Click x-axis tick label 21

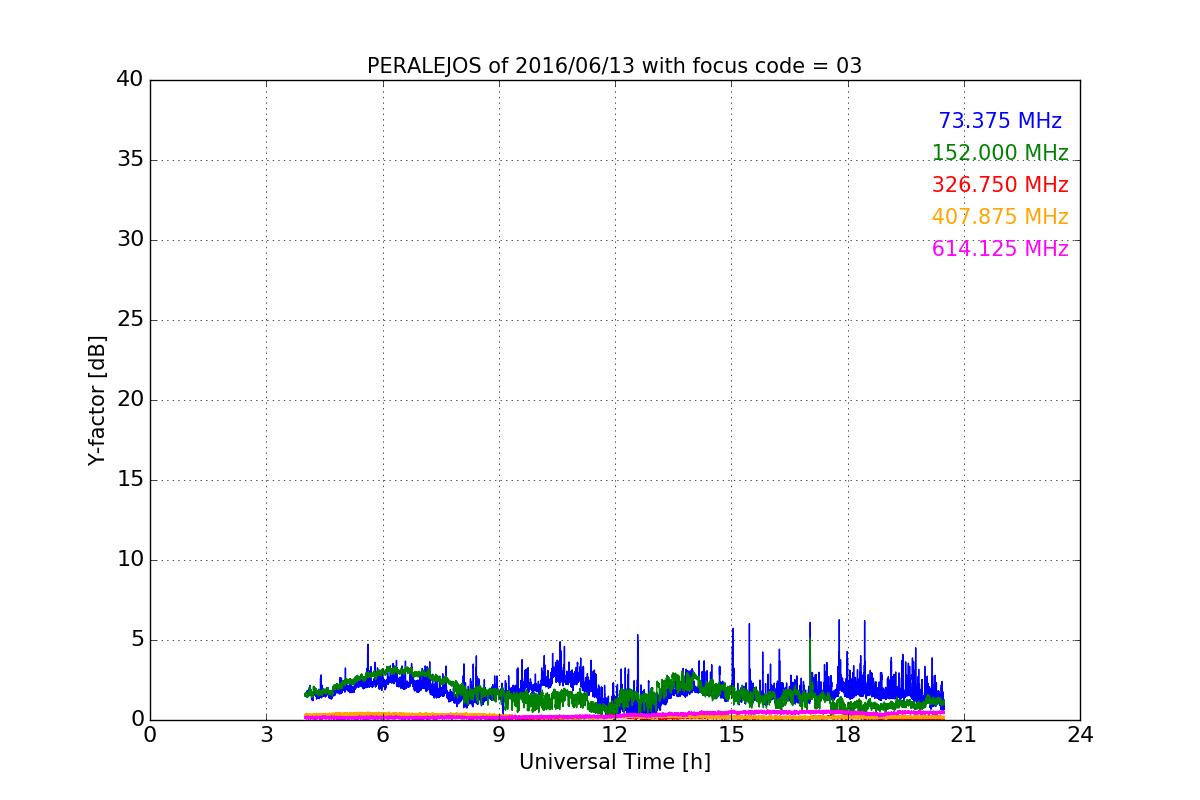[963, 735]
